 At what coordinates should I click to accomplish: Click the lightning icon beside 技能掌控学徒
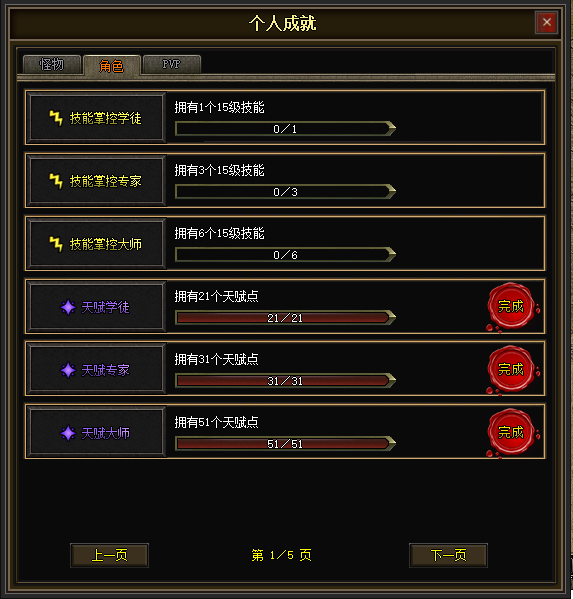pos(56,118)
